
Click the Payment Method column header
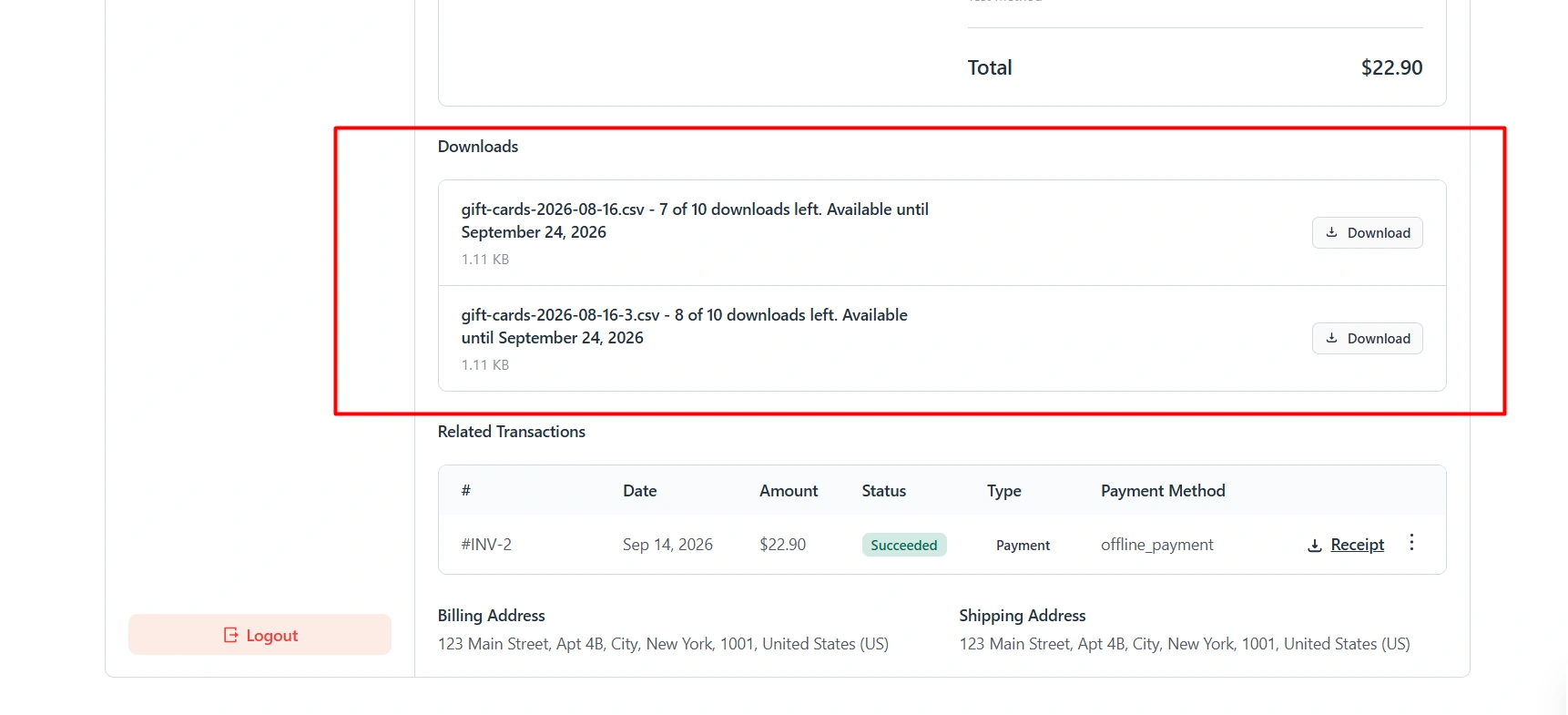1163,491
